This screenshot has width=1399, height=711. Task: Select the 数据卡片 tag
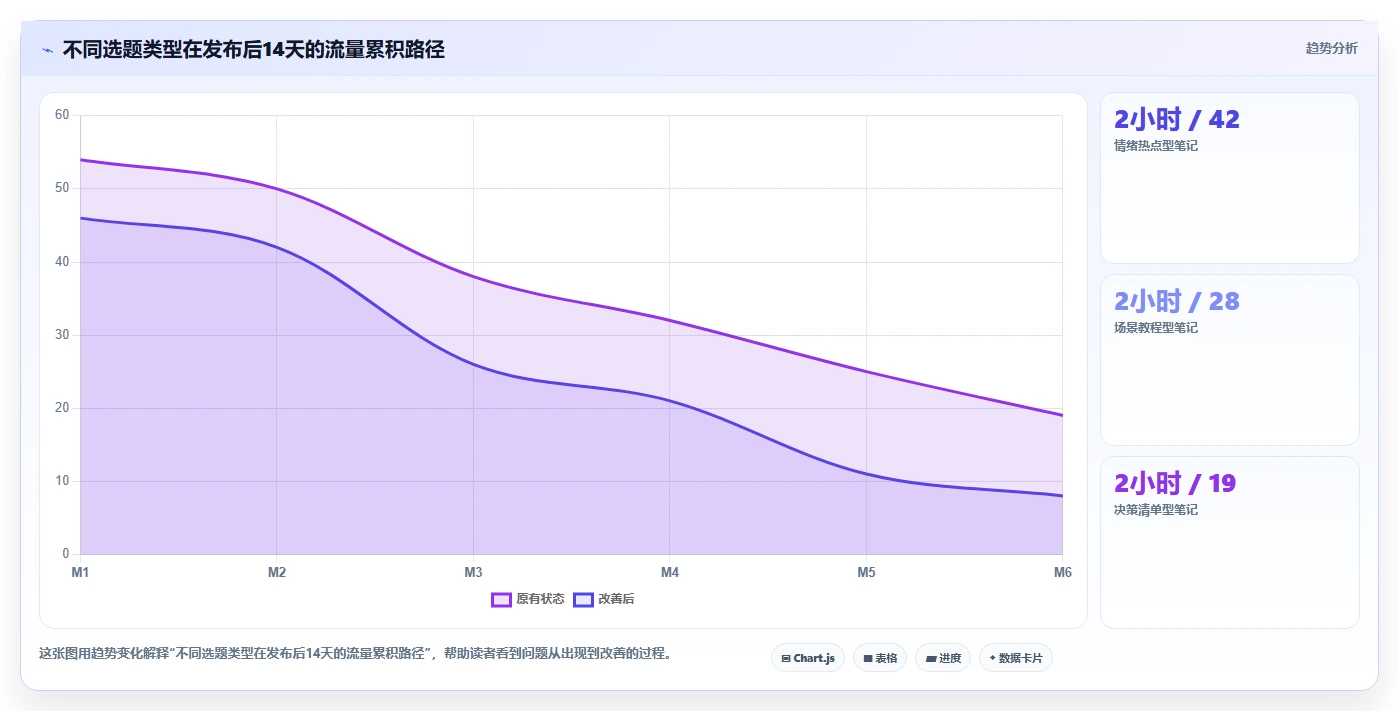[x=1016, y=658]
